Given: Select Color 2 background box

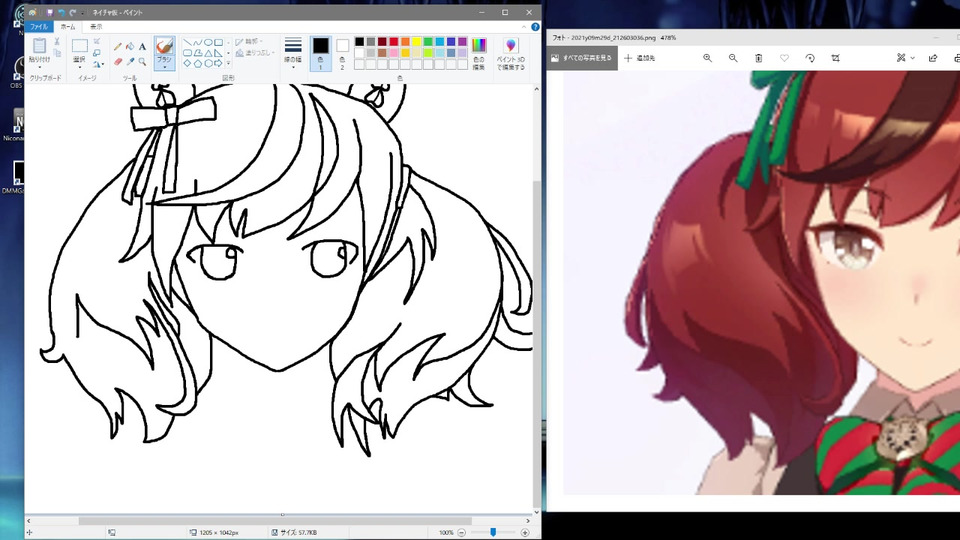Looking at the screenshot, I should (342, 53).
